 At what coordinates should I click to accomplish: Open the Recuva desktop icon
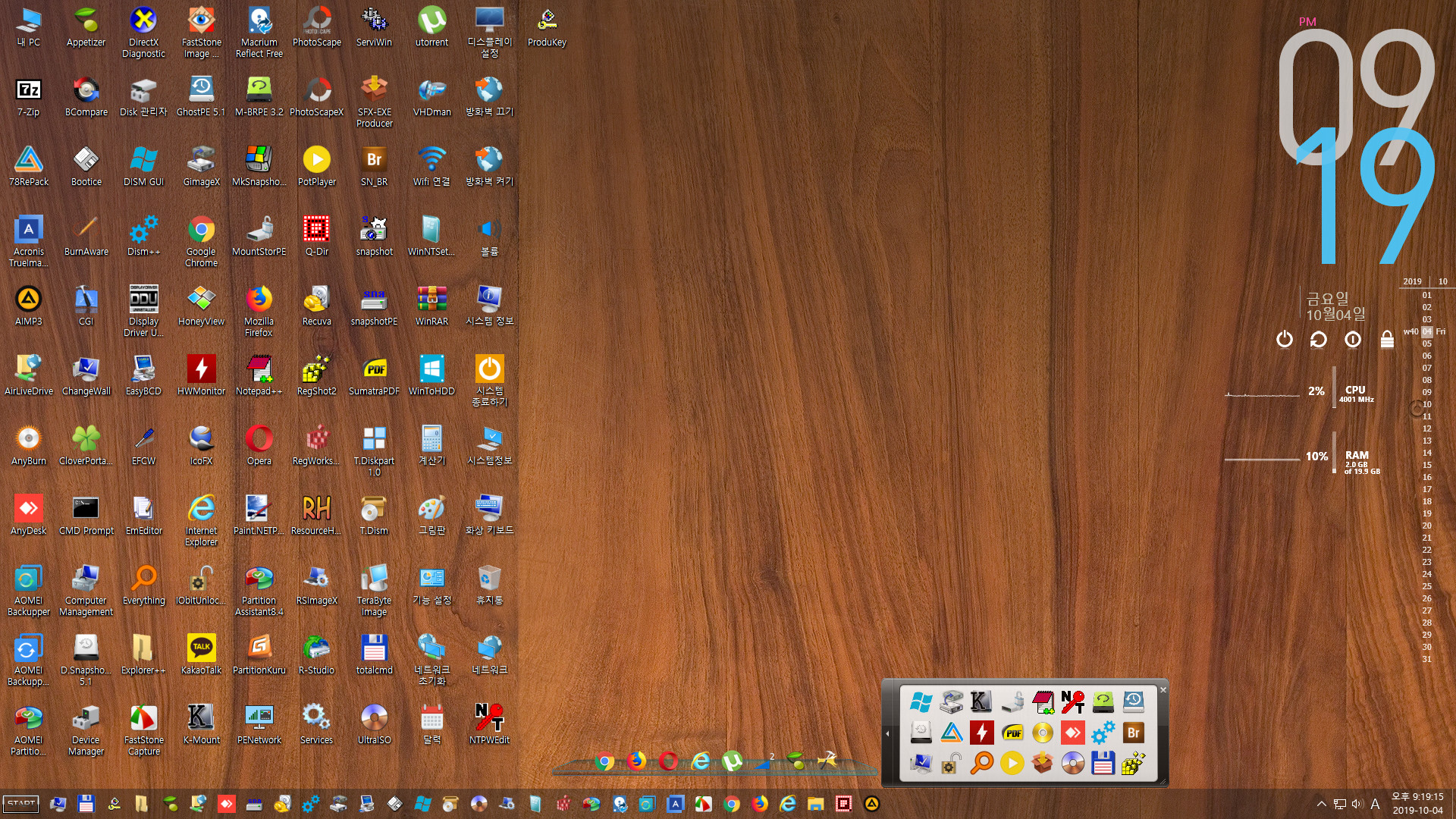[x=316, y=306]
